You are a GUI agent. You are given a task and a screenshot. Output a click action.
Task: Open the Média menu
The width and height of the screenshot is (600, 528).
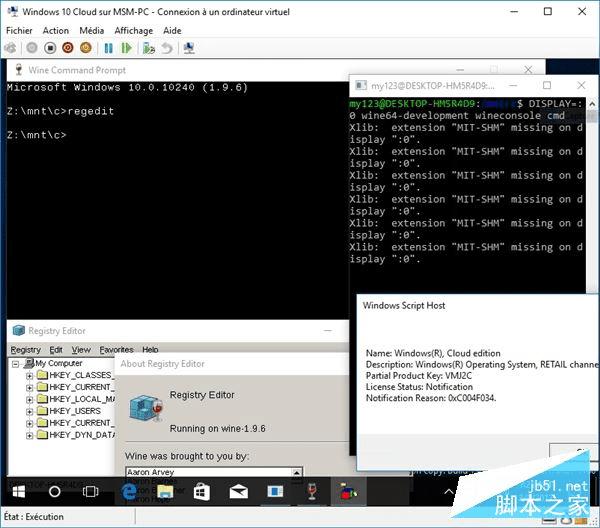[x=91, y=31]
